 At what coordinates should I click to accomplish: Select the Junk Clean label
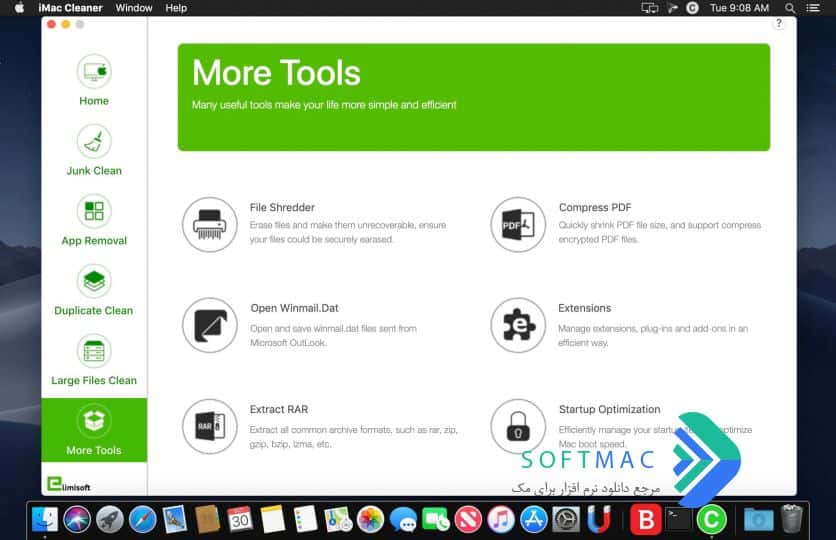coord(94,171)
